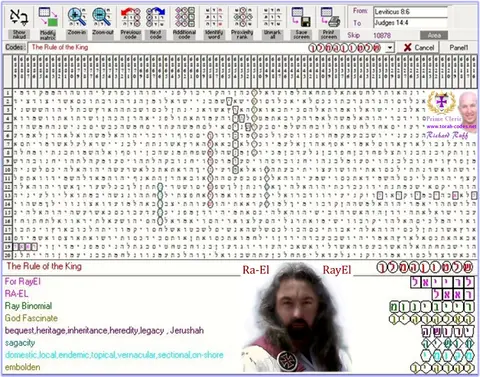Open the Modify matrix tool

48,17
